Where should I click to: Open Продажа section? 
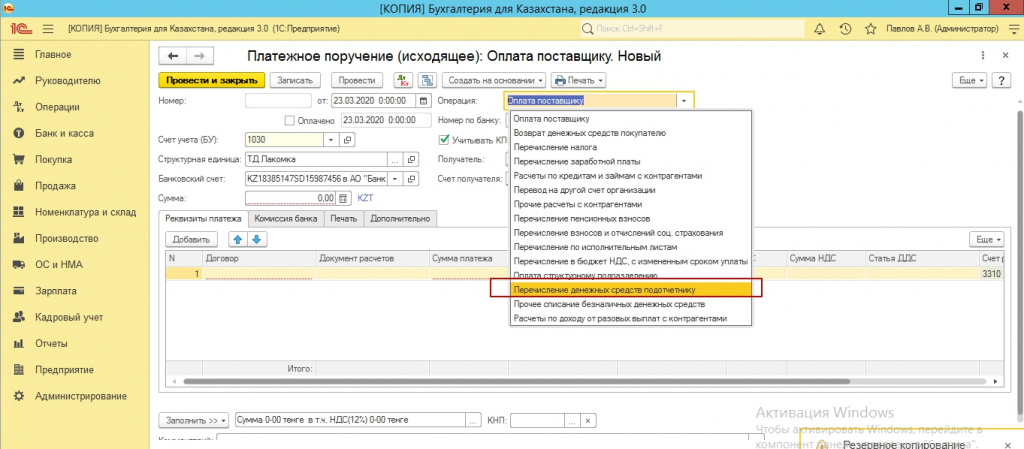click(54, 186)
